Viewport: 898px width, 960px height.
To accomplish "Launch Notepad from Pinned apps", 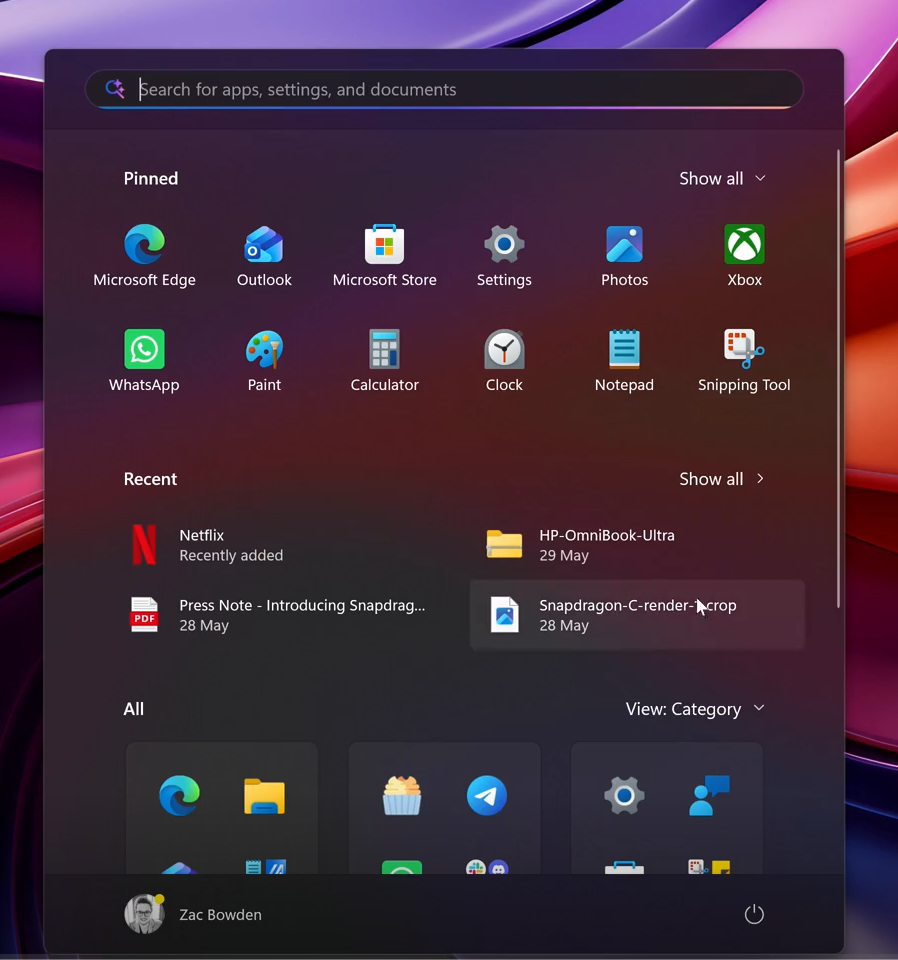I will 624,361.
